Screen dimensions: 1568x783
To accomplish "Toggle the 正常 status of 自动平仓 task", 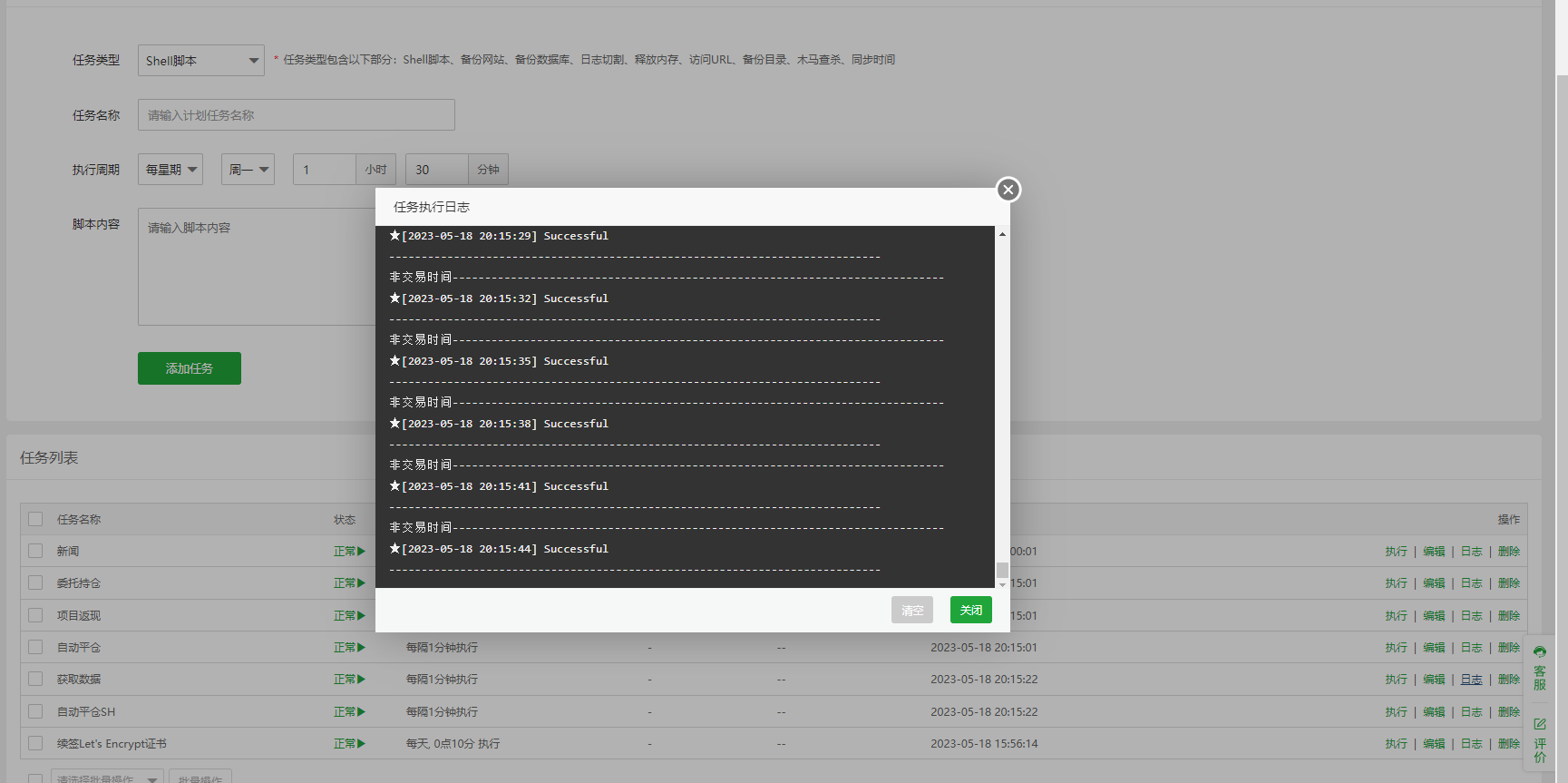I will click(x=349, y=648).
